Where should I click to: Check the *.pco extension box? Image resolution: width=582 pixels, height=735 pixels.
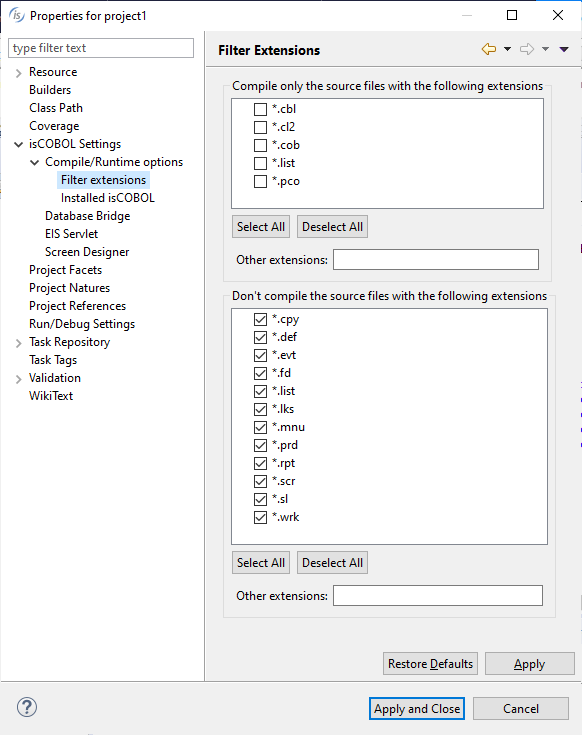(260, 181)
